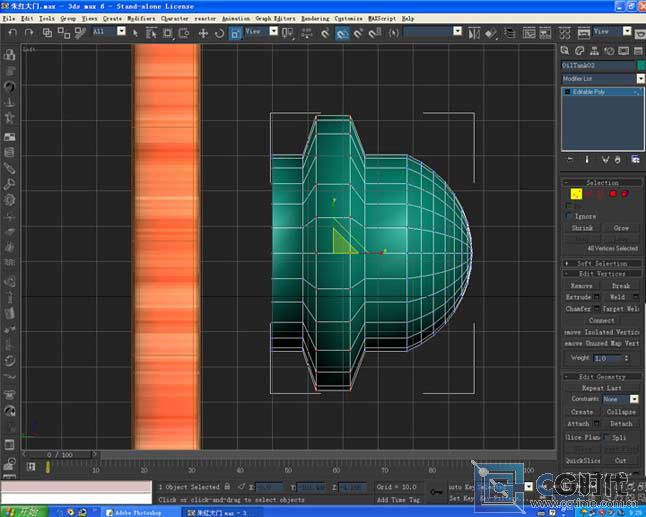Open the Schematic View icon
The height and width of the screenshot is (517, 646).
coord(545,33)
